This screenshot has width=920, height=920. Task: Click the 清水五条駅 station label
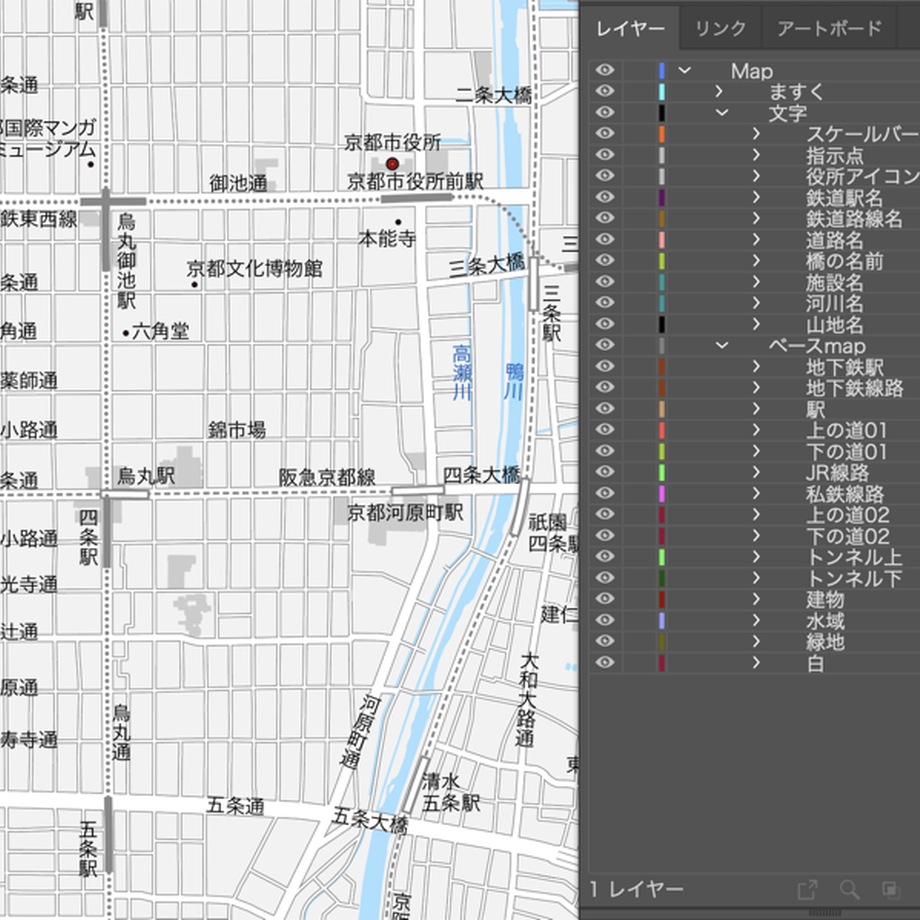(451, 792)
